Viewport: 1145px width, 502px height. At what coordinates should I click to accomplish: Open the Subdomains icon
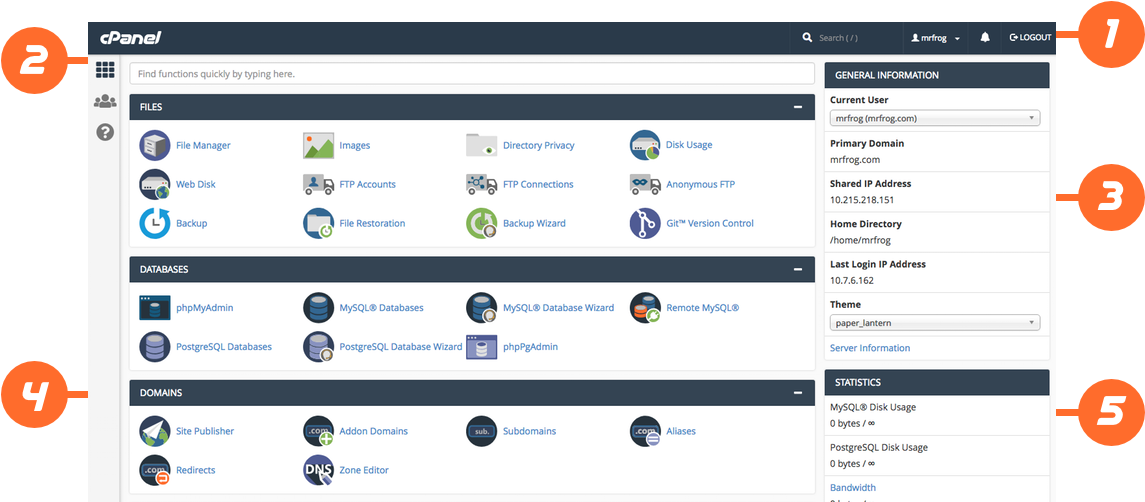[481, 431]
